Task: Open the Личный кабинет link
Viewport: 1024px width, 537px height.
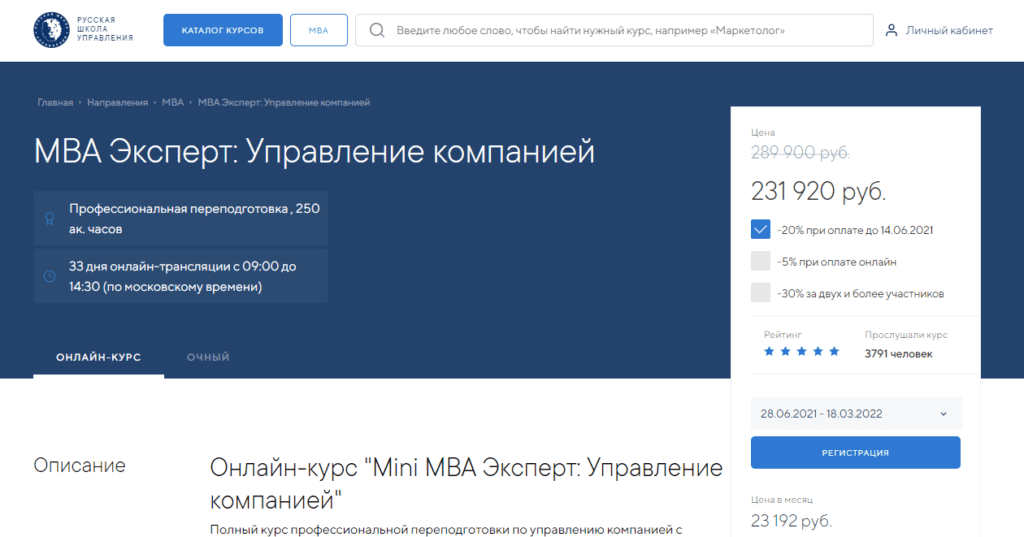Action: pyautogui.click(x=949, y=30)
